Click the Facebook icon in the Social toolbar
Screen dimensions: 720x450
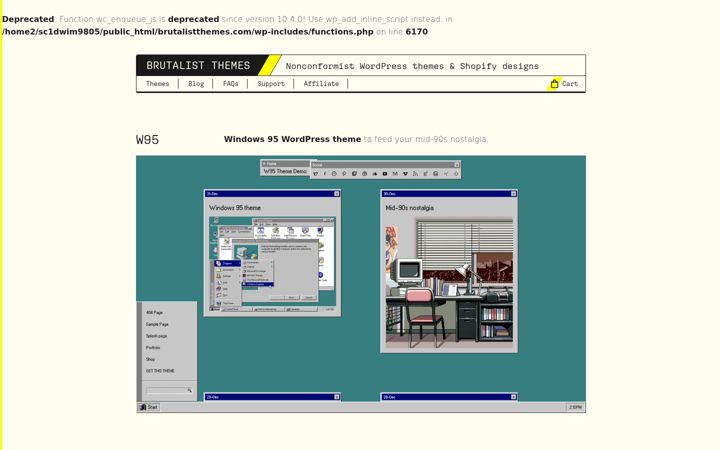click(325, 174)
